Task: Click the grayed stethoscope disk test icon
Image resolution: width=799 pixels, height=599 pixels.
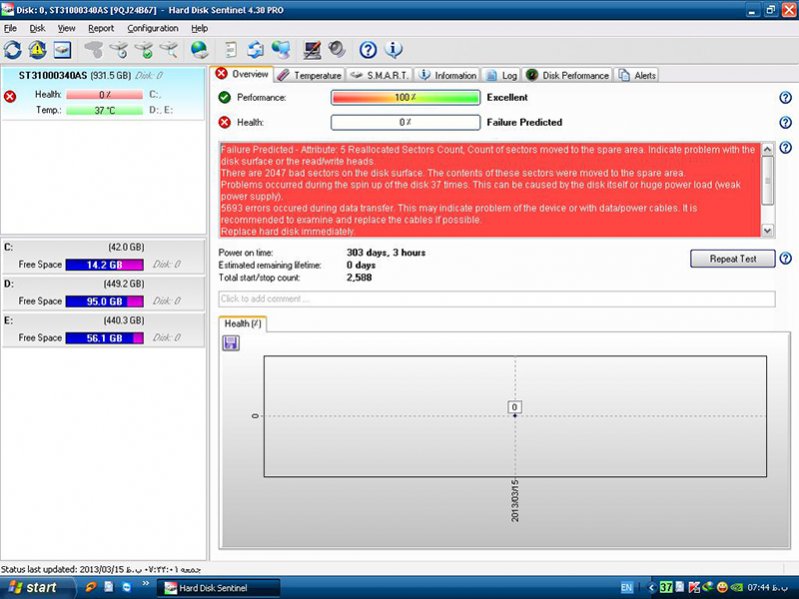Action: coord(93,50)
